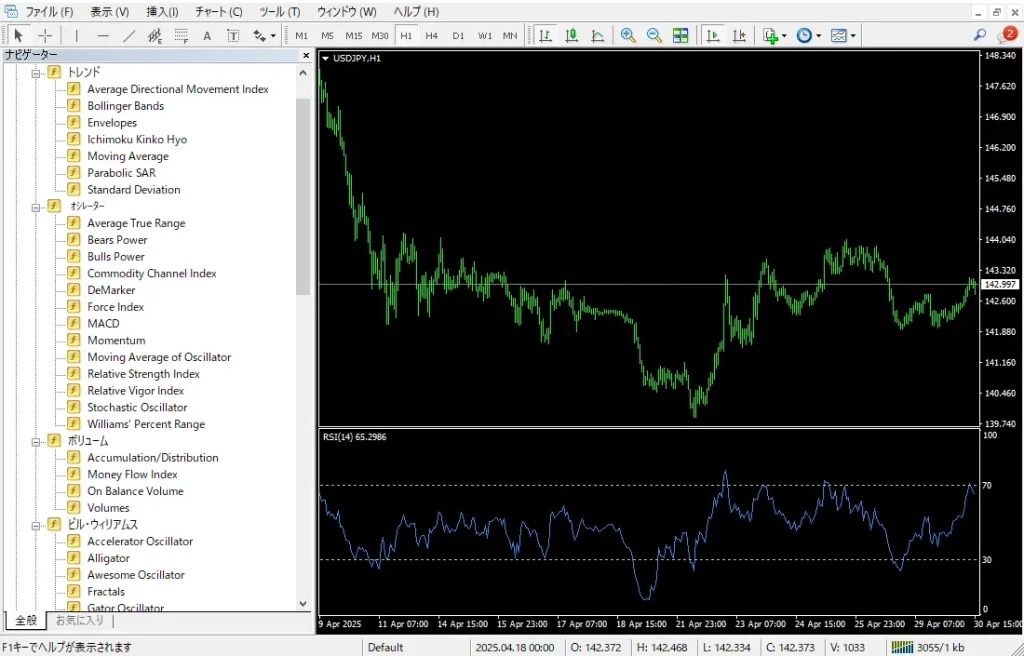The width and height of the screenshot is (1024, 656).
Task: Open the チャート (C) menu
Action: coord(219,12)
